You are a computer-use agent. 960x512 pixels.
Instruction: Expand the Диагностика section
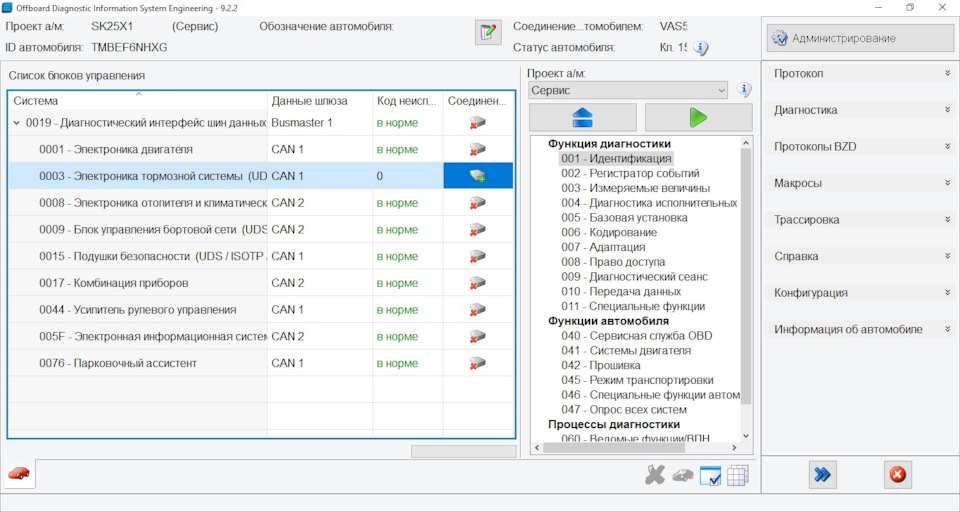860,110
